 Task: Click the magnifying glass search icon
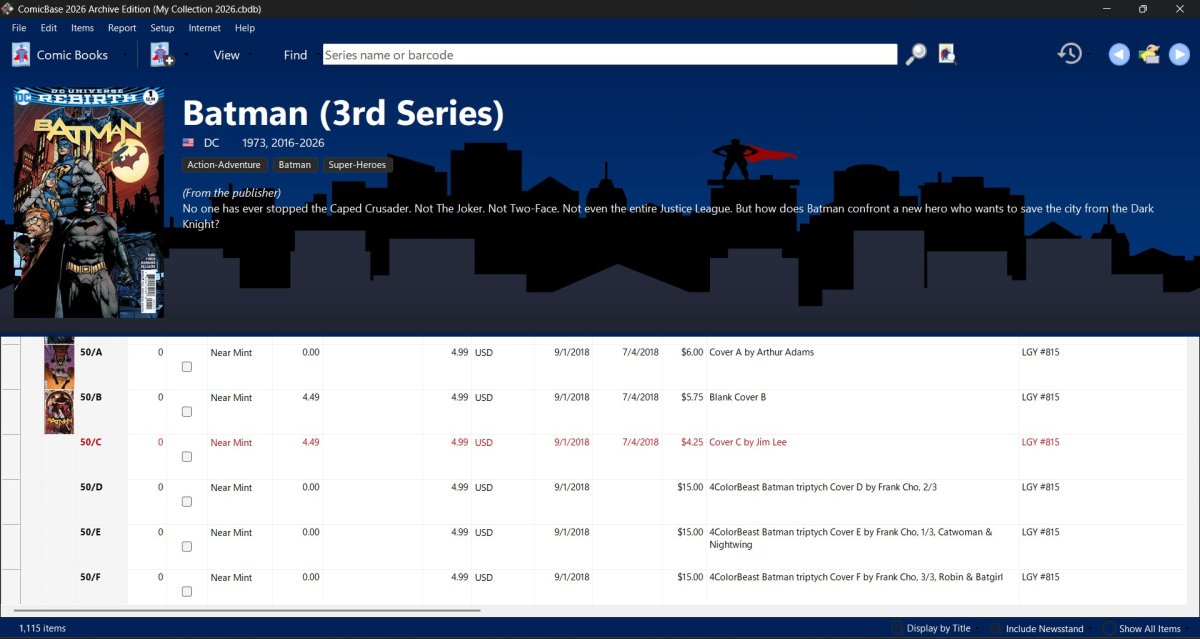[916, 55]
